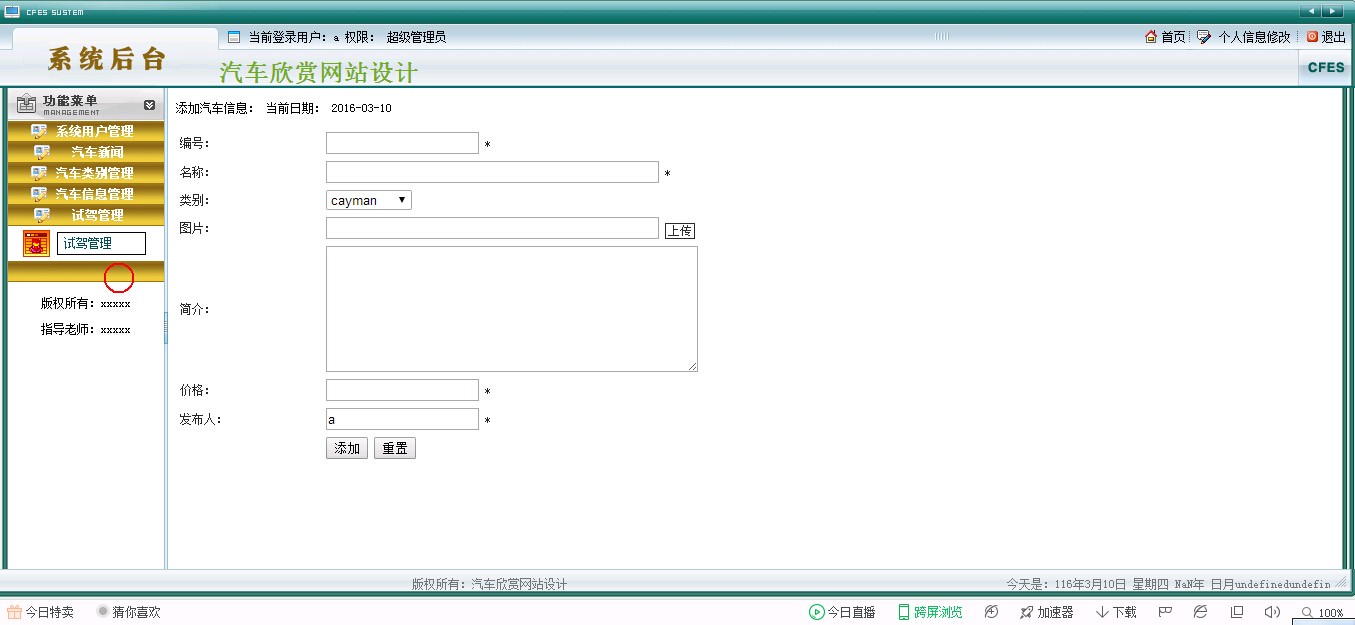Click the 100% zoom magnifier control
This screenshot has width=1355, height=625.
pyautogui.click(x=1322, y=613)
